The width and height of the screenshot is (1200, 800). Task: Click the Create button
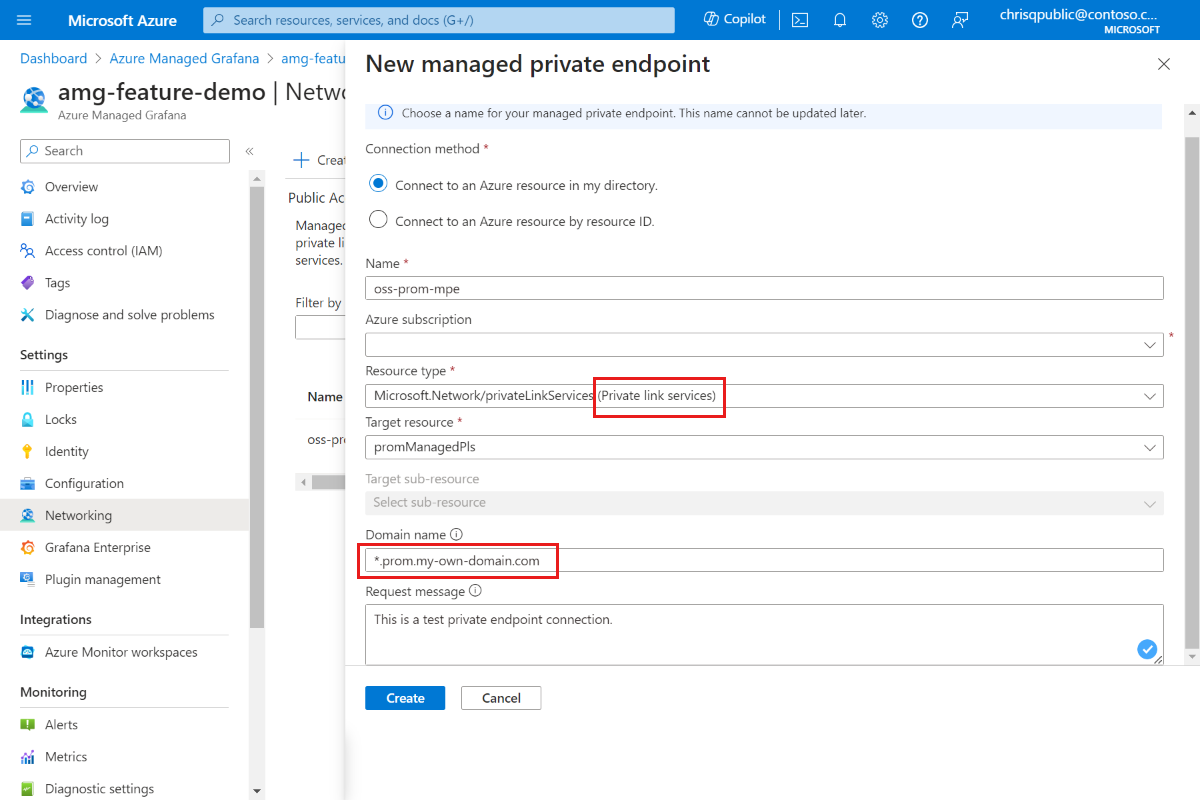point(404,697)
